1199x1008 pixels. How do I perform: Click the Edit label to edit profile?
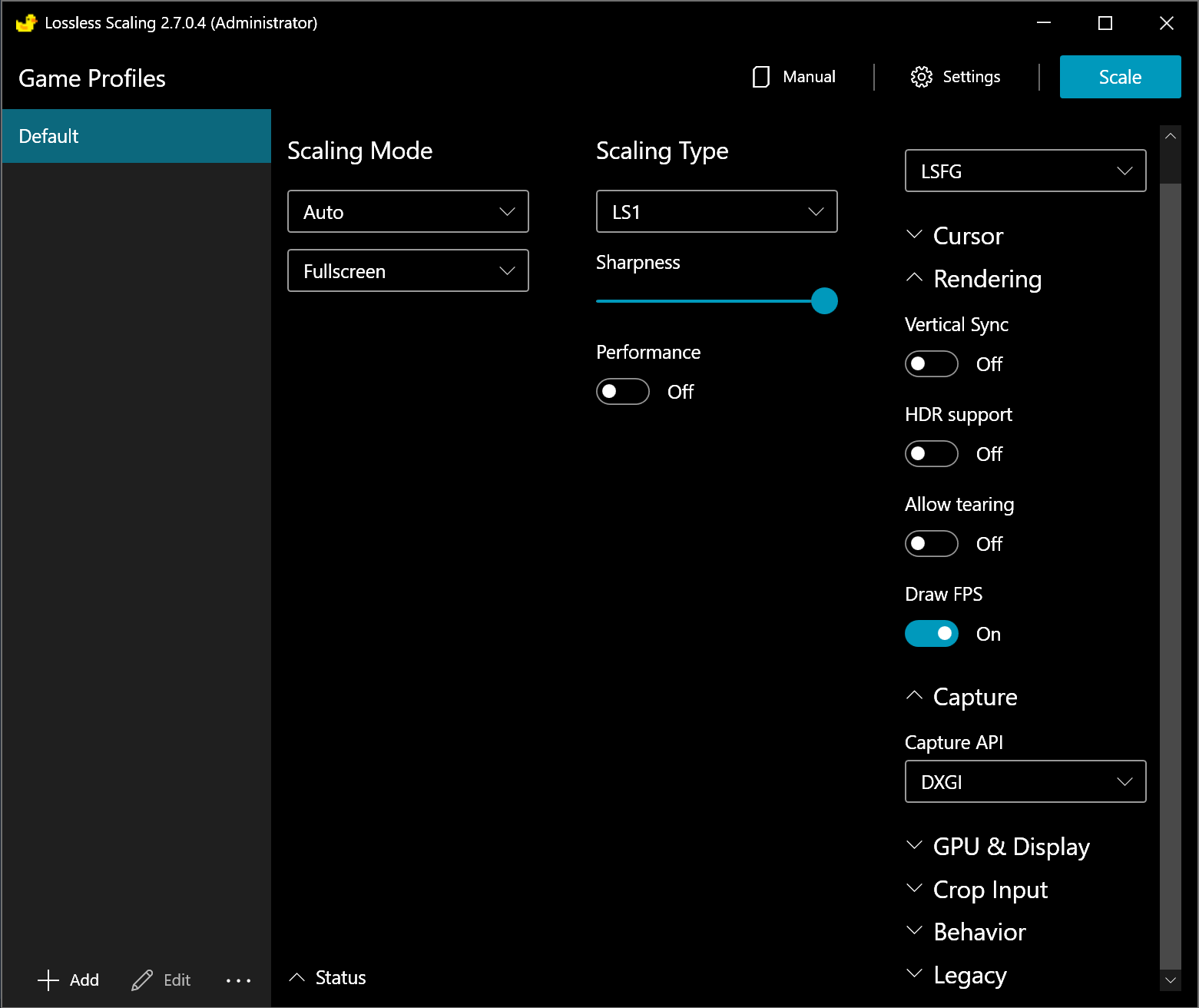pos(177,980)
